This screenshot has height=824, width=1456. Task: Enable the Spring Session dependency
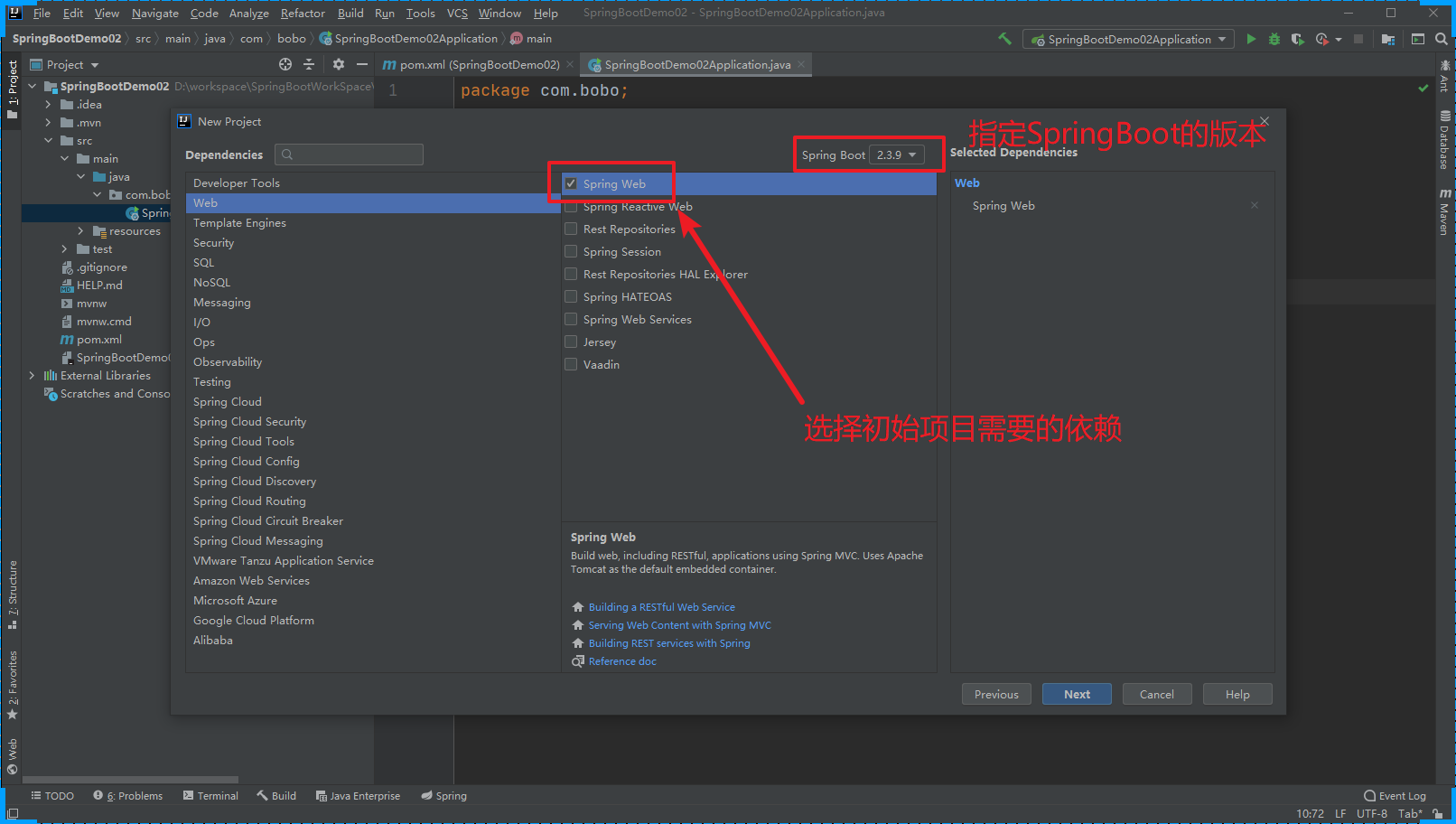pyautogui.click(x=571, y=251)
